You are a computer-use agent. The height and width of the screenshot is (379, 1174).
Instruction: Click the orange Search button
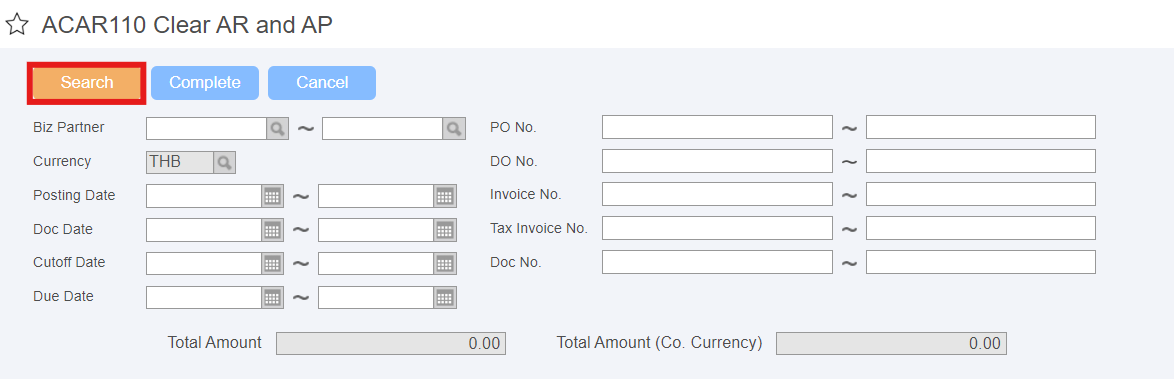87,82
